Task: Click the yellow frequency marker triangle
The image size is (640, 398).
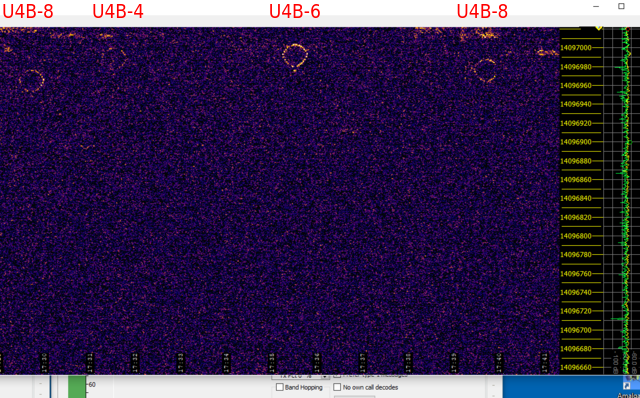Action: click(x=599, y=28)
